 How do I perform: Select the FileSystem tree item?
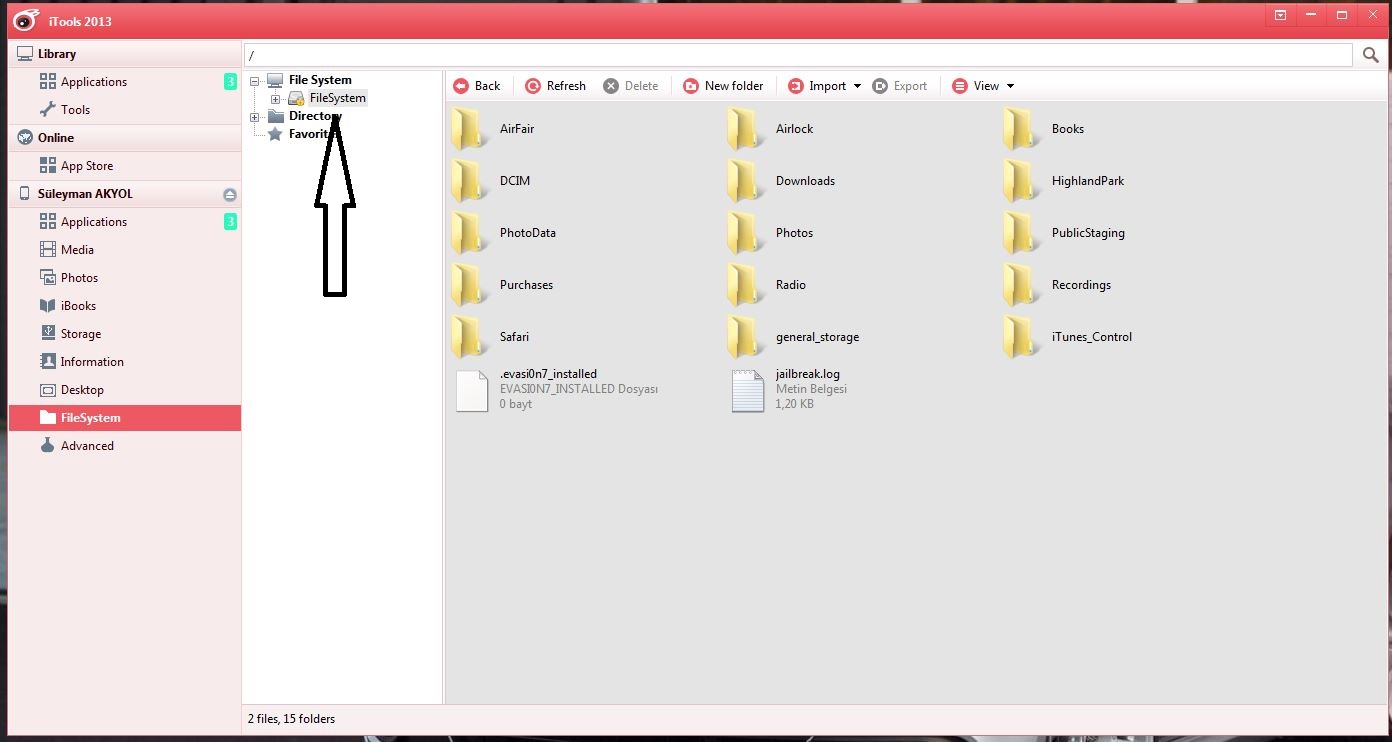tap(338, 98)
